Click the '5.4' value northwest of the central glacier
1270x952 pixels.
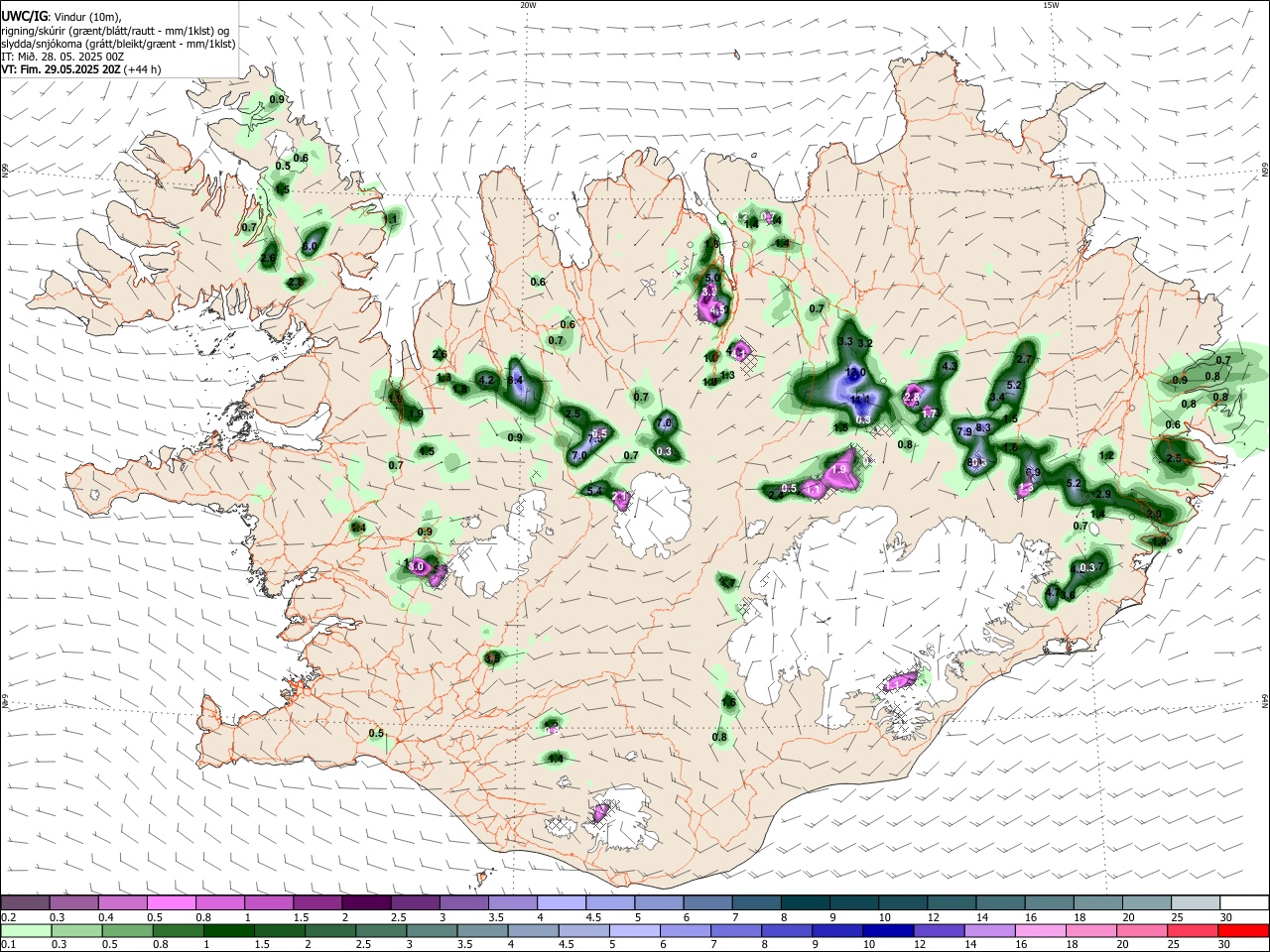coord(594,491)
